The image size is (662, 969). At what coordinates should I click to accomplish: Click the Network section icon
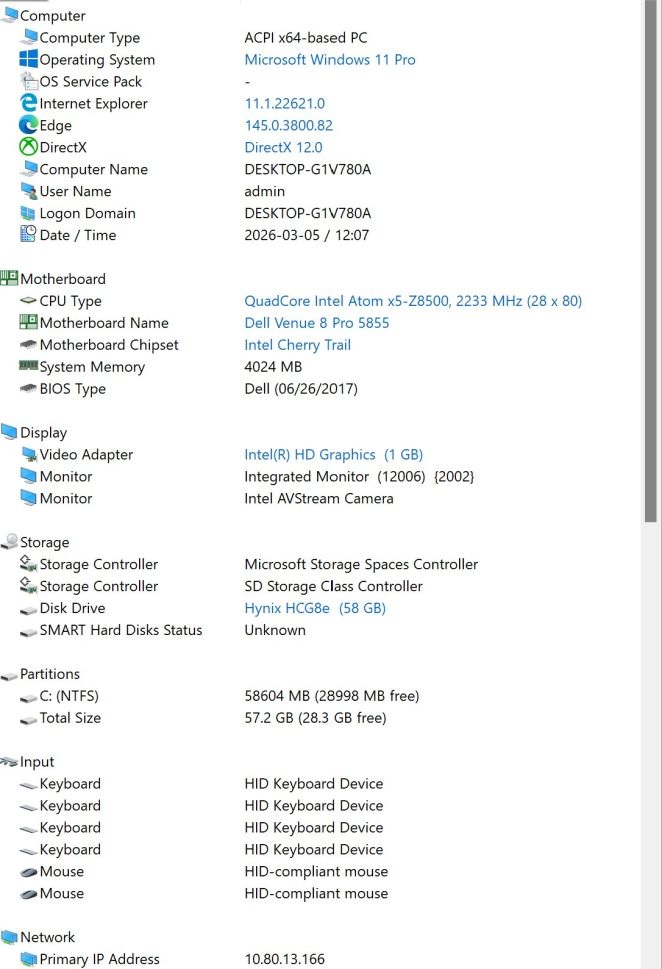[9, 937]
